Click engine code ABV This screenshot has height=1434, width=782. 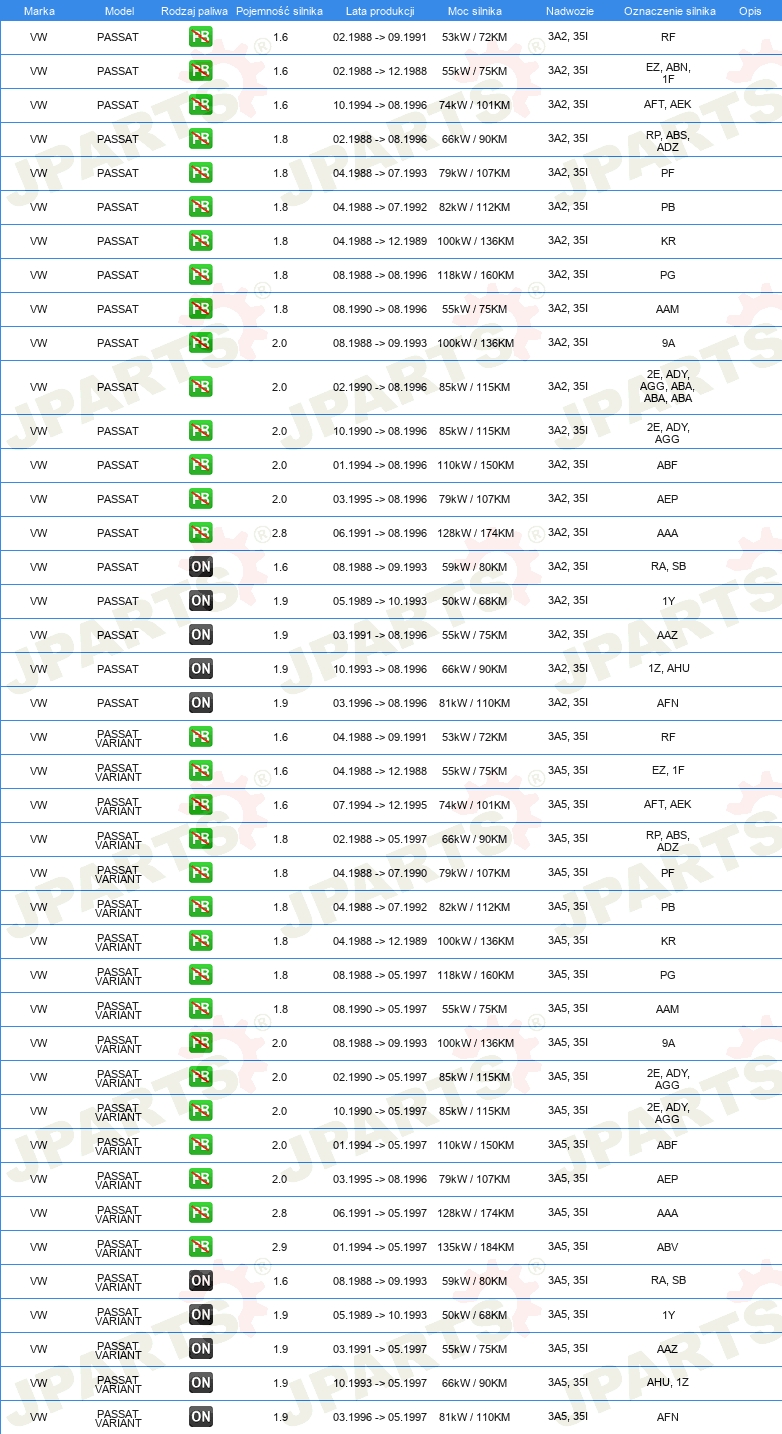pos(667,1247)
